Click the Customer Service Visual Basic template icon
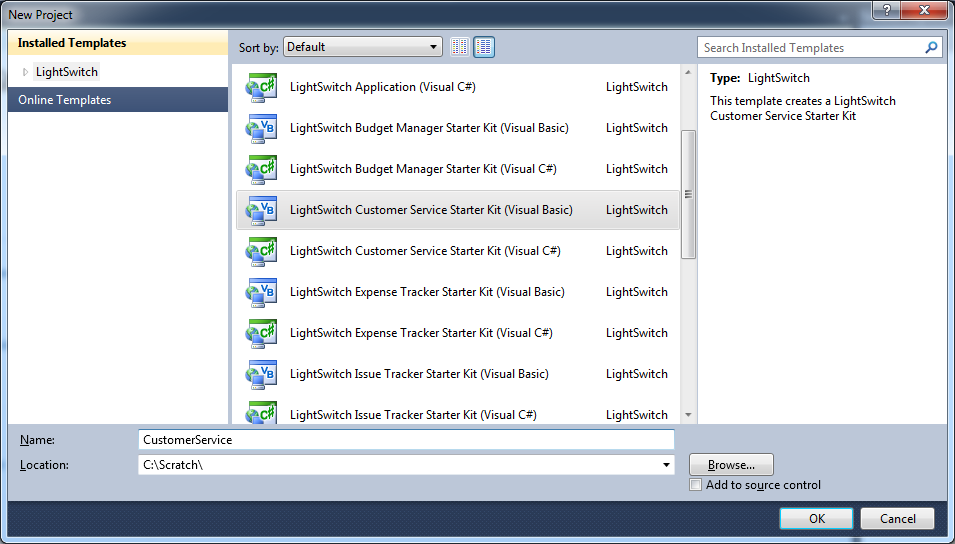 [261, 210]
